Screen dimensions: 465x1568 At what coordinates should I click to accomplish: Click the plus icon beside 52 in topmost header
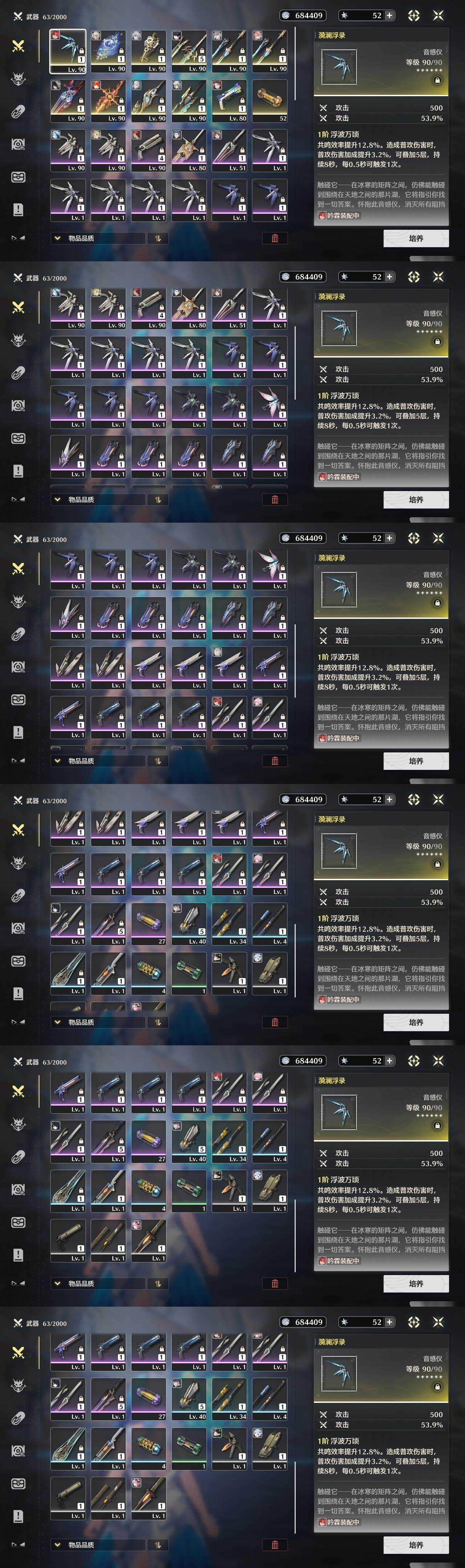[x=389, y=15]
